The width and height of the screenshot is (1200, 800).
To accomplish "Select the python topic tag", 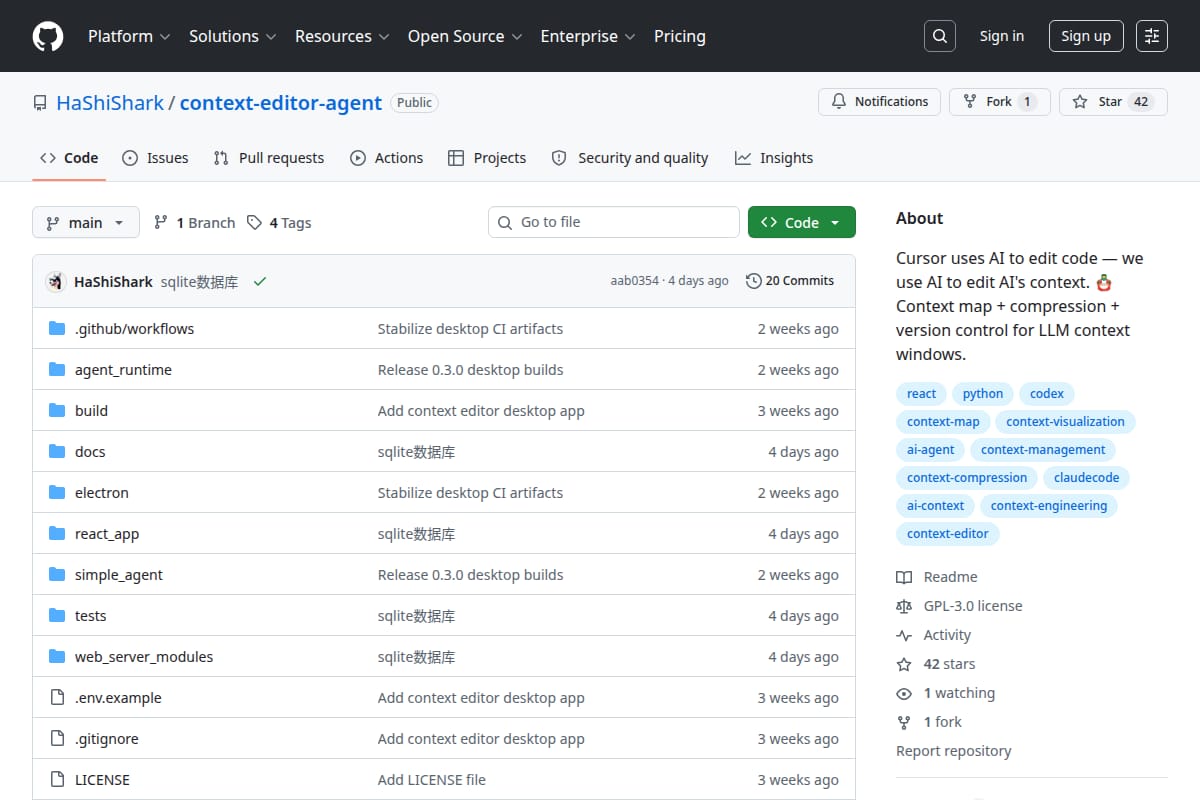I will click(x=983, y=394).
